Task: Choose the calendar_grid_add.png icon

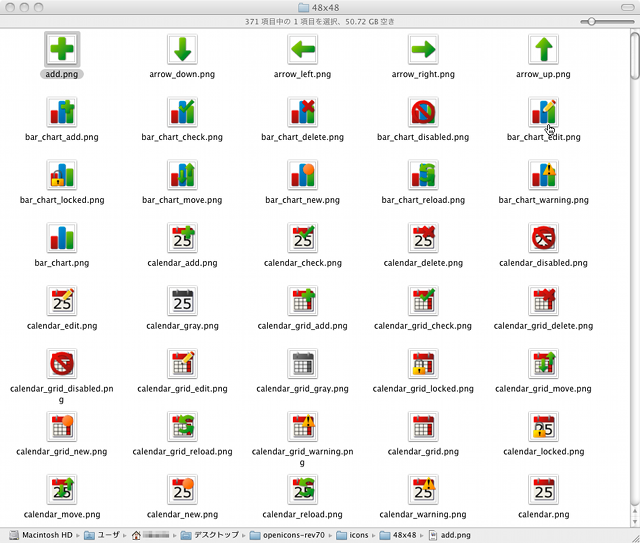Action: click(302, 301)
